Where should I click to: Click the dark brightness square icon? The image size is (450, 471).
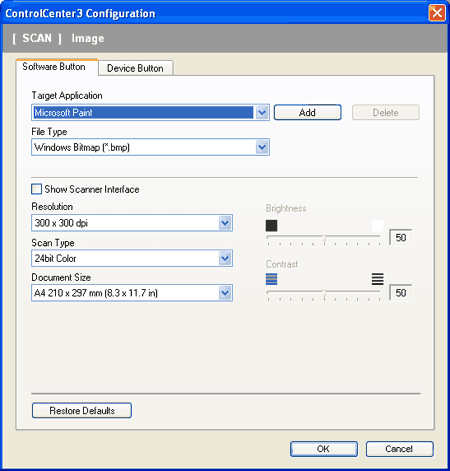point(271,226)
